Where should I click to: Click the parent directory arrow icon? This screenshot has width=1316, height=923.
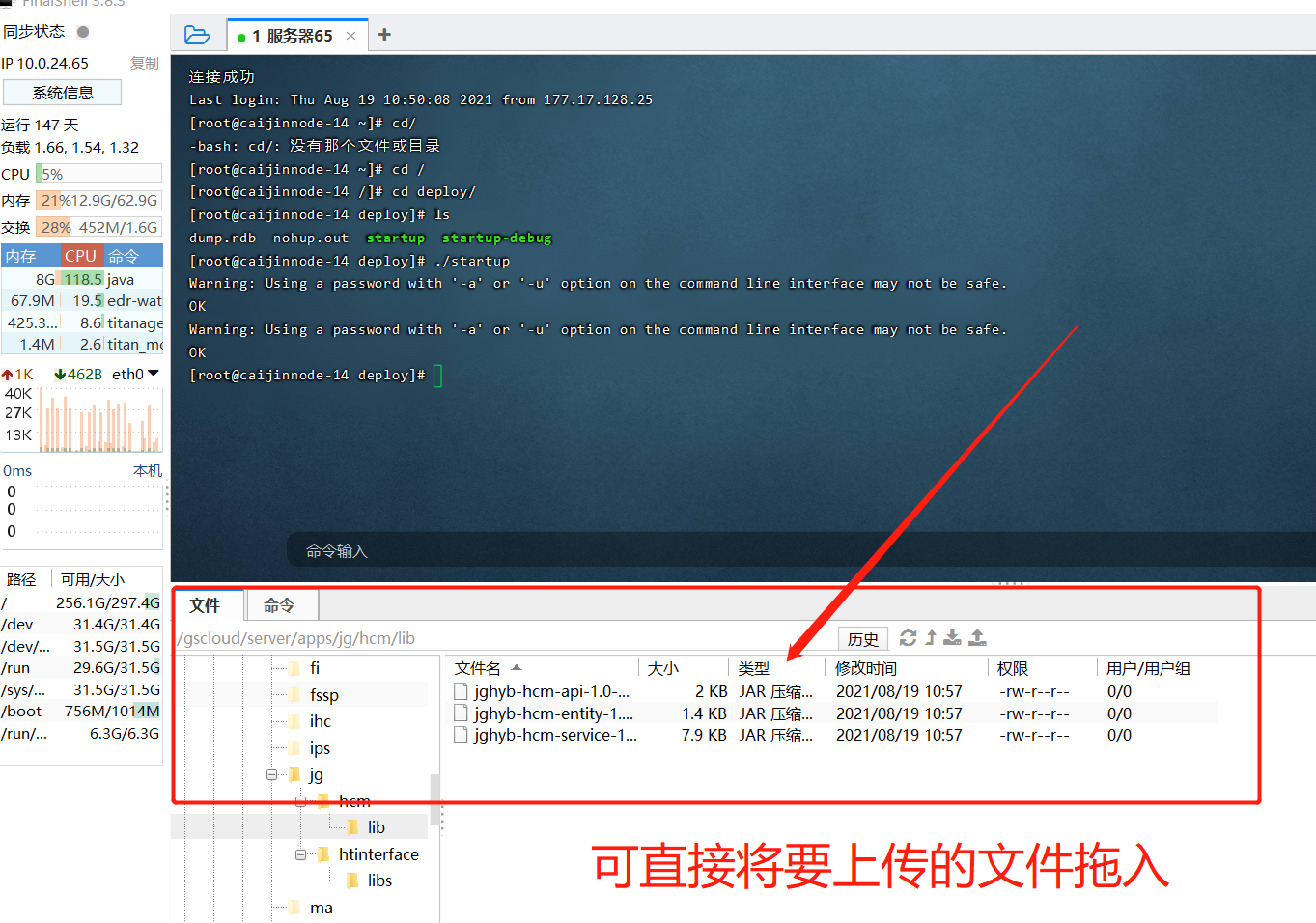930,637
